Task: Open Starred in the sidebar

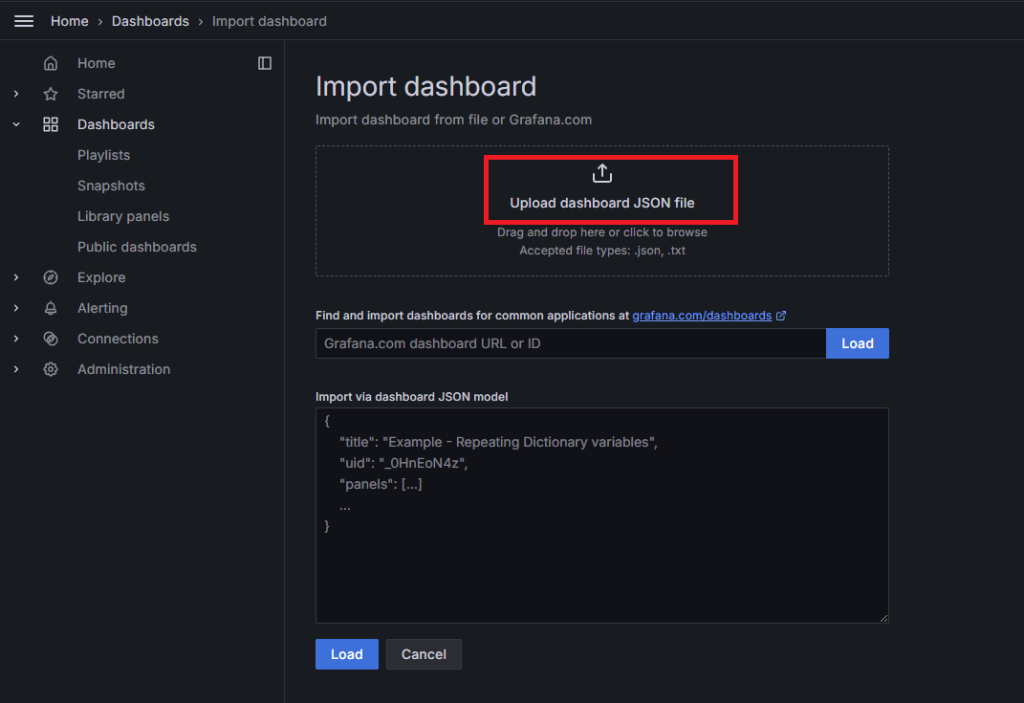Action: 101,94
